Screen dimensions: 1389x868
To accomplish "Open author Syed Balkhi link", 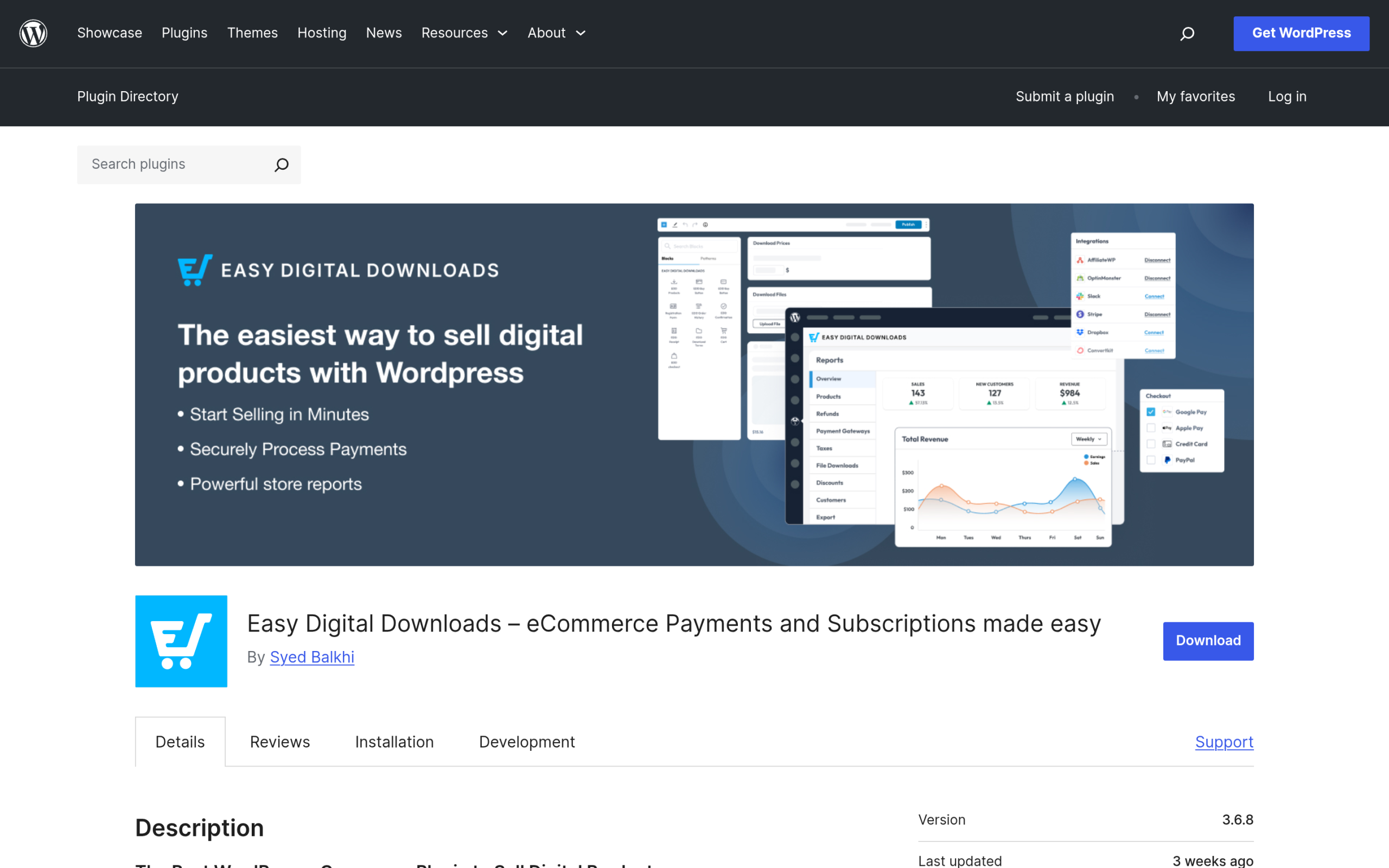I will pyautogui.click(x=312, y=657).
